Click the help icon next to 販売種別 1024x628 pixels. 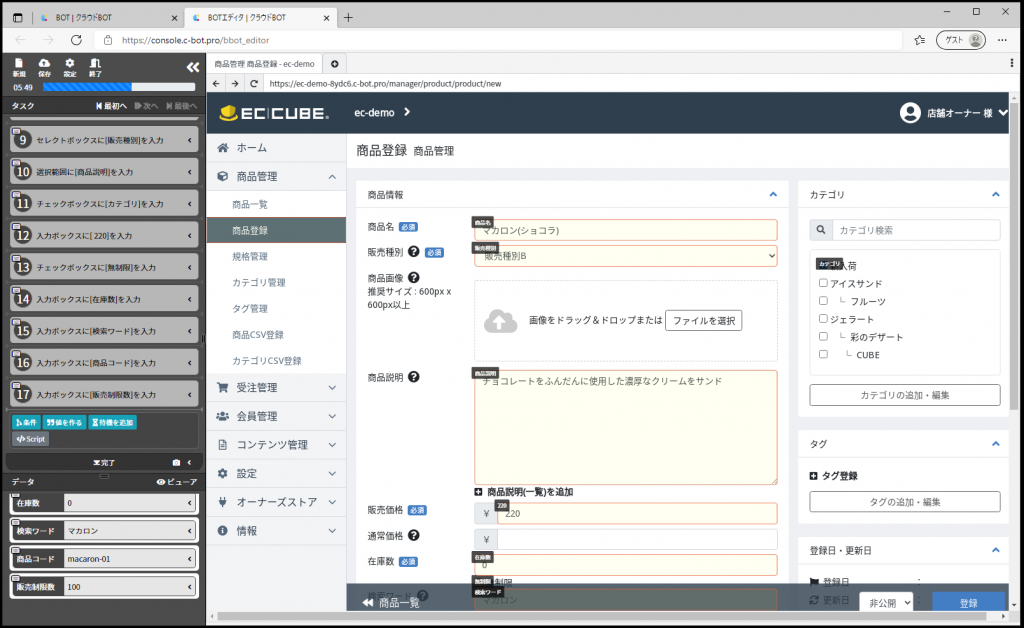413,251
